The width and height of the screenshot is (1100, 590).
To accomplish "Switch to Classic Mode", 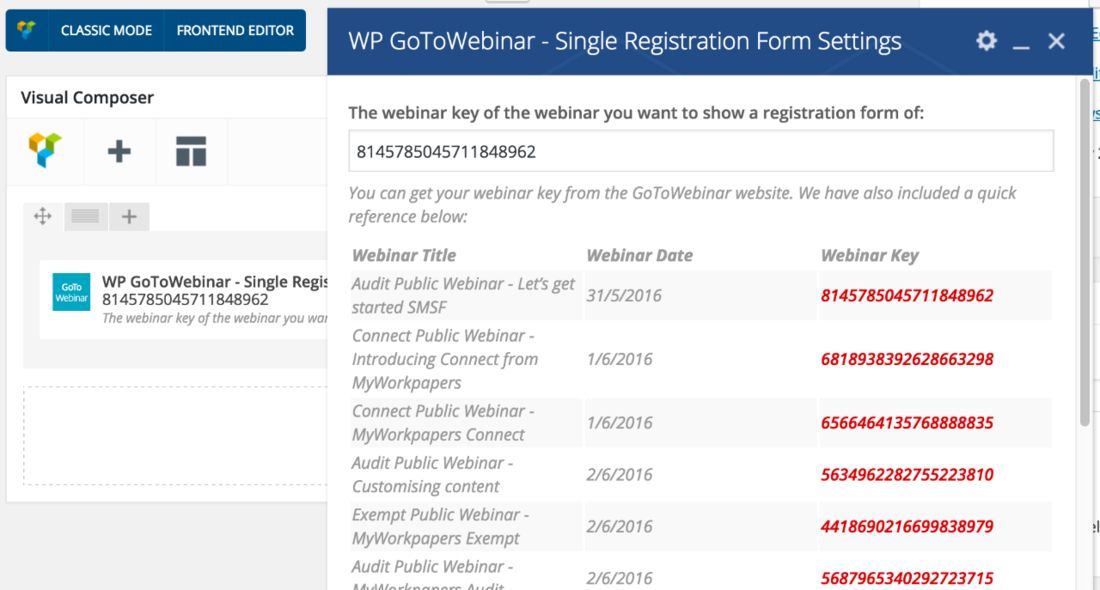I will click(106, 30).
